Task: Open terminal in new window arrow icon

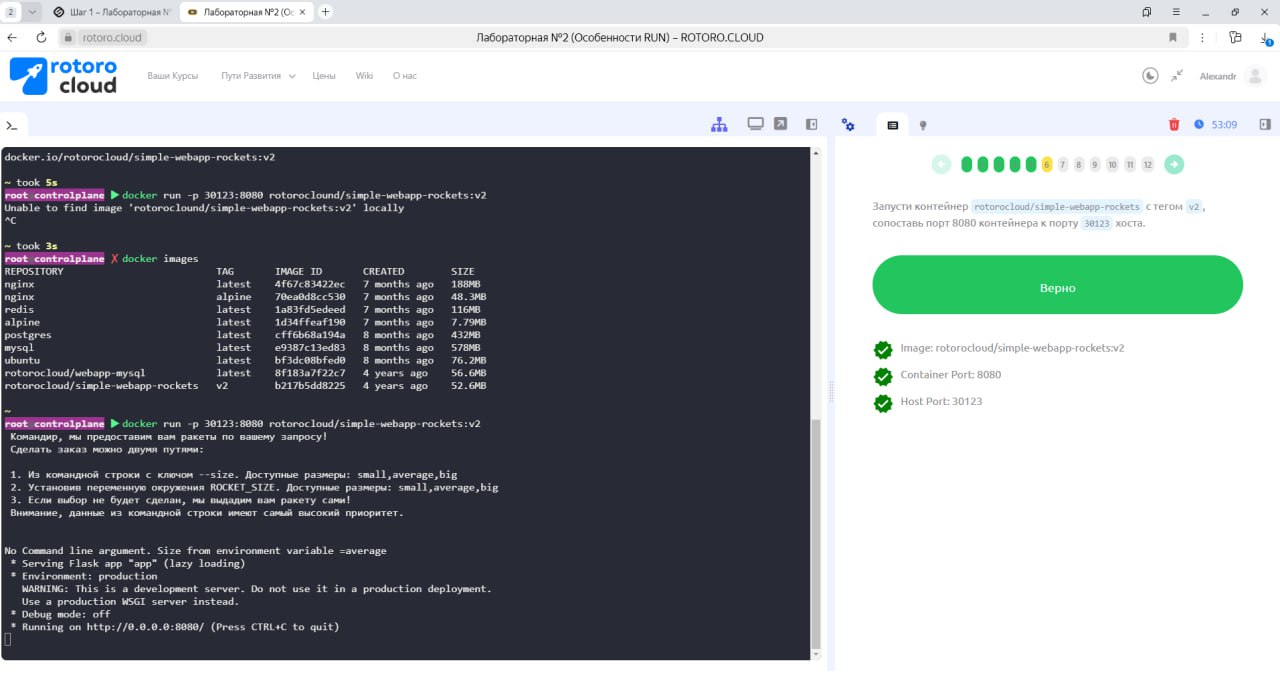Action: [780, 124]
